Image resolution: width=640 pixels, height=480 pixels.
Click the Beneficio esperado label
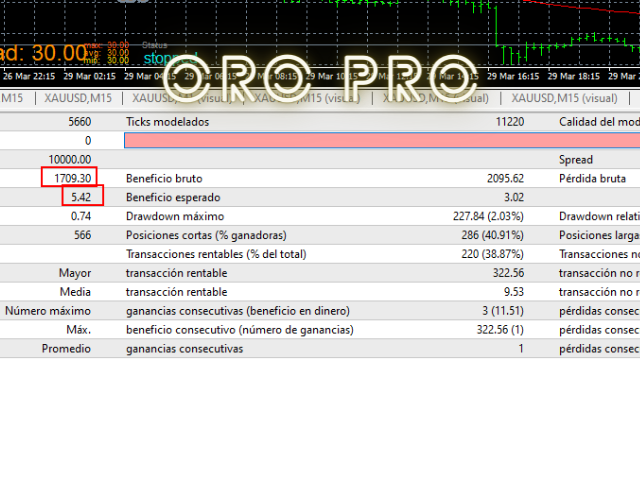tap(173, 198)
